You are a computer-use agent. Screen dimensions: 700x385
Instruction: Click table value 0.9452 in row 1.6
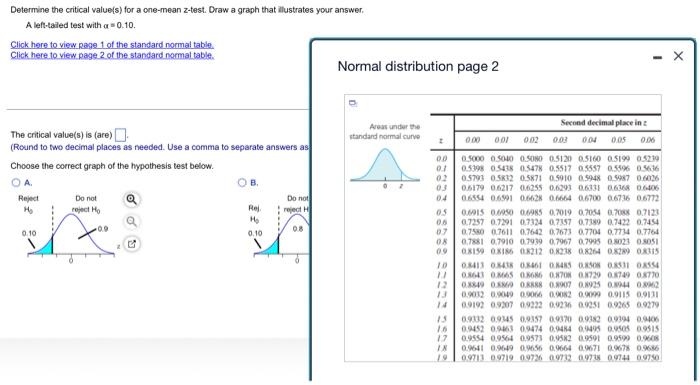pyautogui.click(x=472, y=329)
